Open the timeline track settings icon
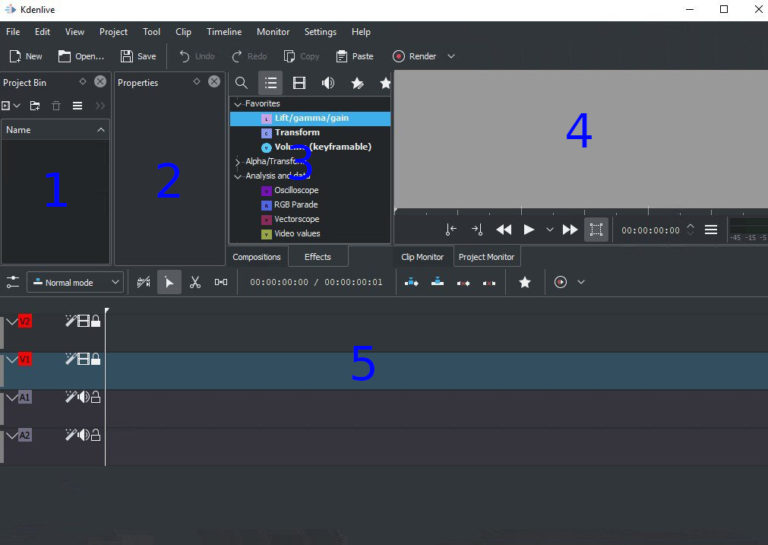 (x=12, y=282)
